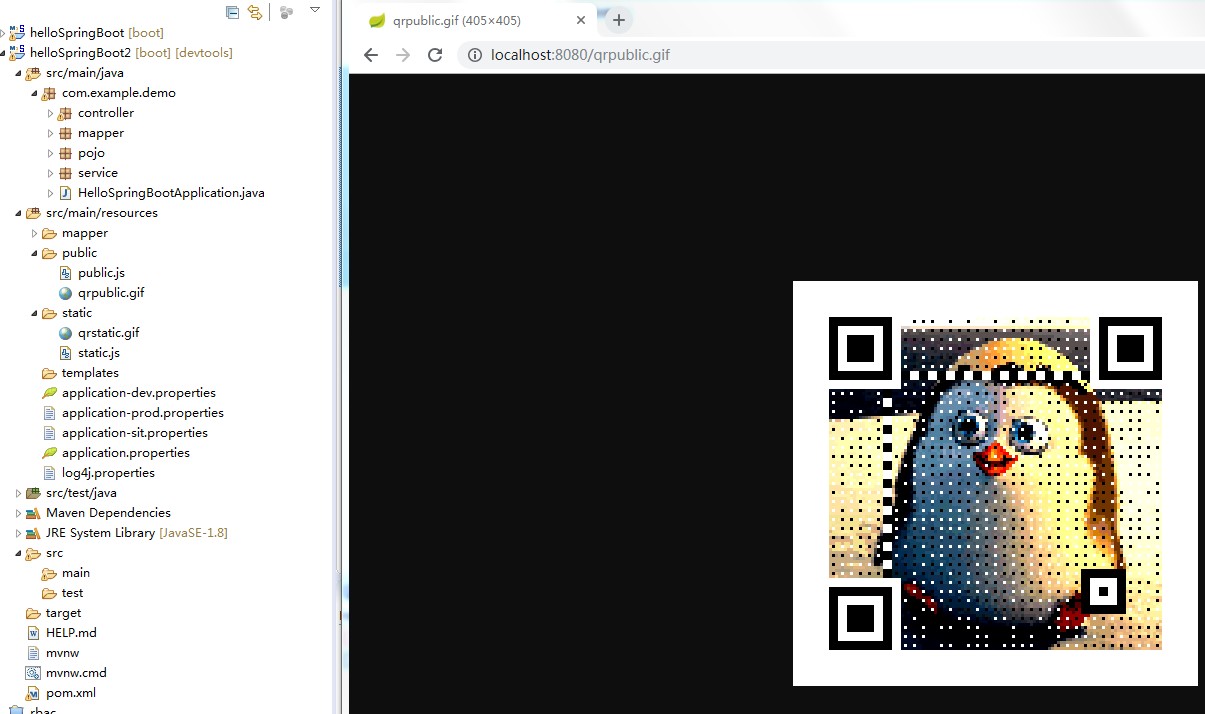Click Collapse All icon in Package Explorer toolbar
The height and width of the screenshot is (714, 1205).
pos(232,12)
